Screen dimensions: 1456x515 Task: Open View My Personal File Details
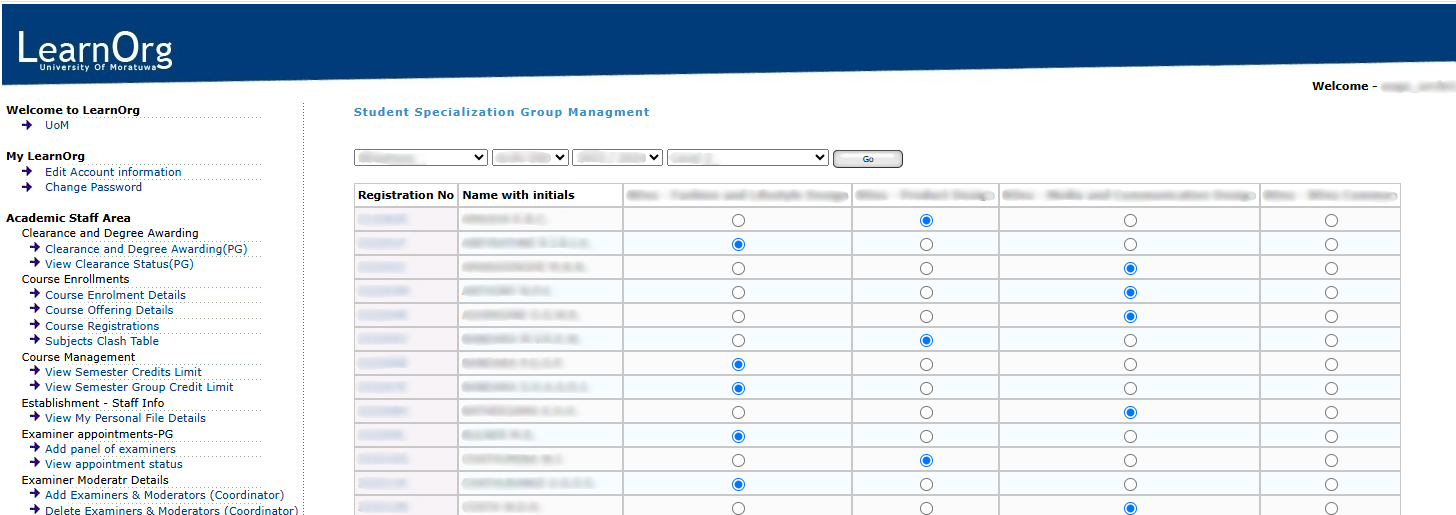pyautogui.click(x=125, y=418)
